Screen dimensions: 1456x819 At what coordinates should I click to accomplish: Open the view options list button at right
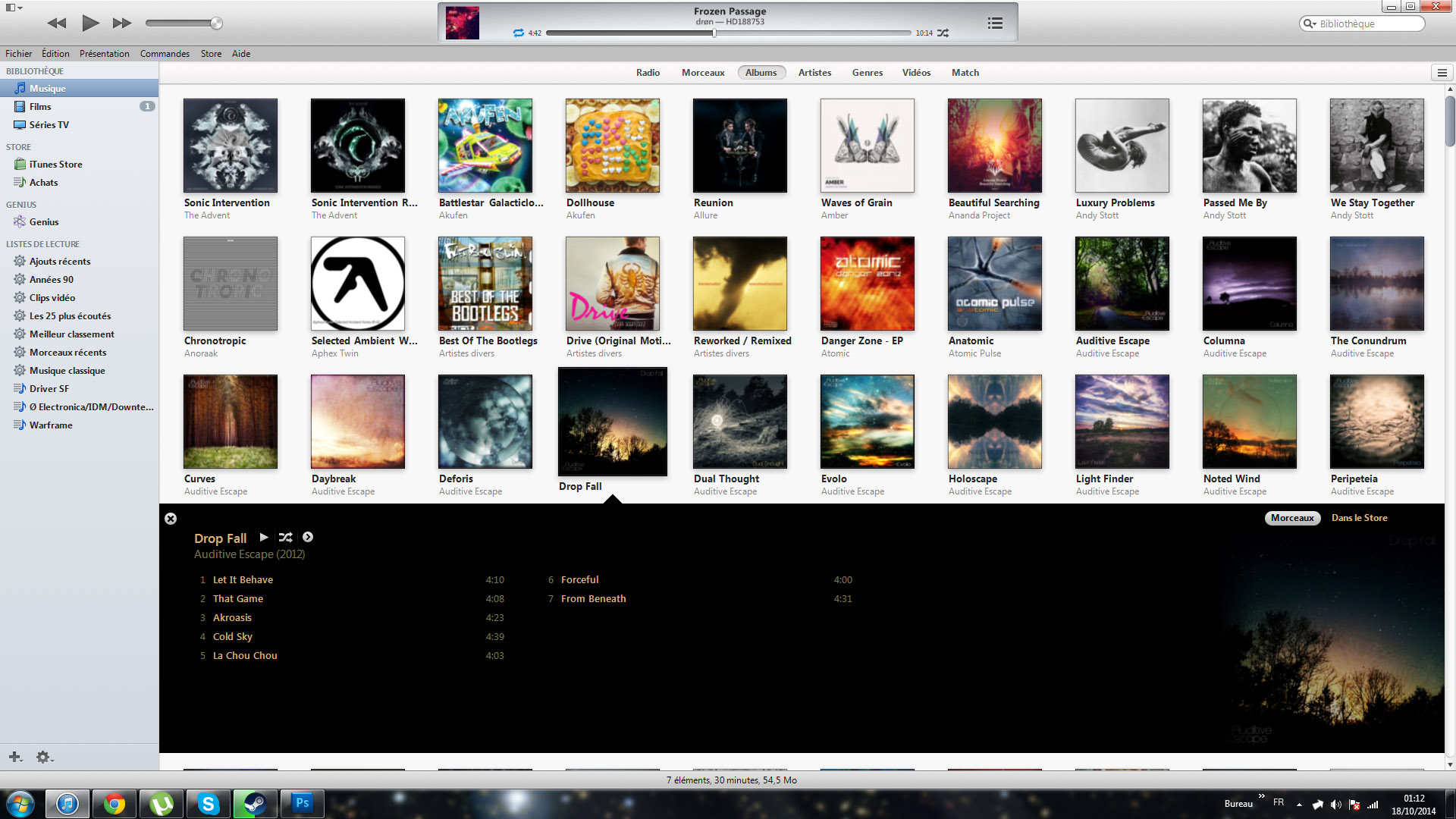1442,73
